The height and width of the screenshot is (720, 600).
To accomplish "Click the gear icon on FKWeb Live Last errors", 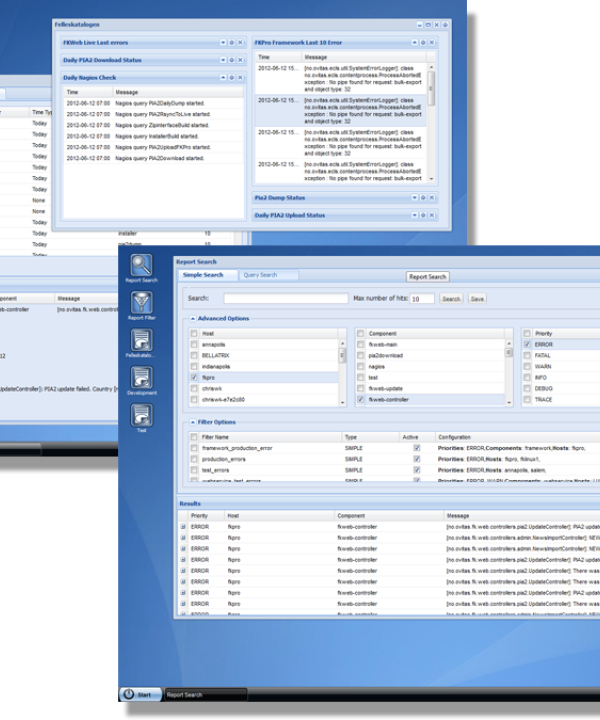I will (x=231, y=43).
